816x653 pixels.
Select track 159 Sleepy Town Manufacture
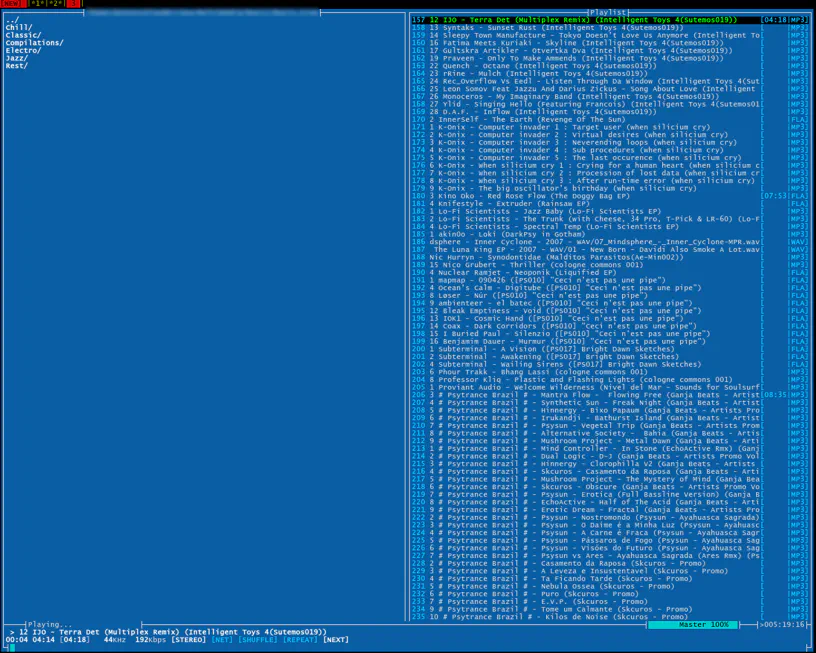pyautogui.click(x=610, y=35)
